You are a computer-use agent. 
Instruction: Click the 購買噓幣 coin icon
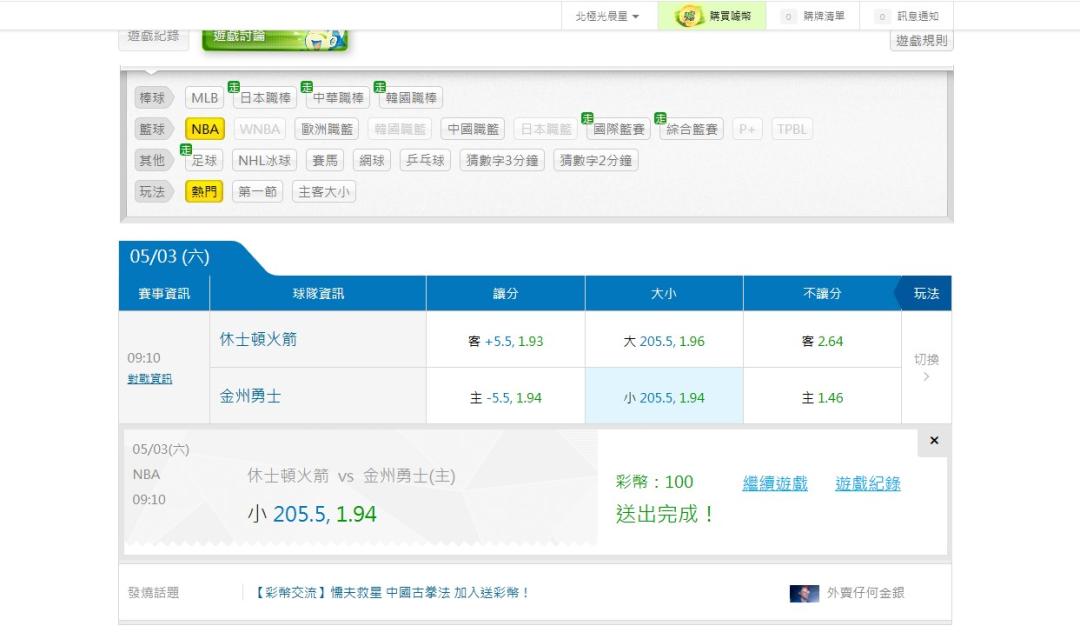click(687, 16)
